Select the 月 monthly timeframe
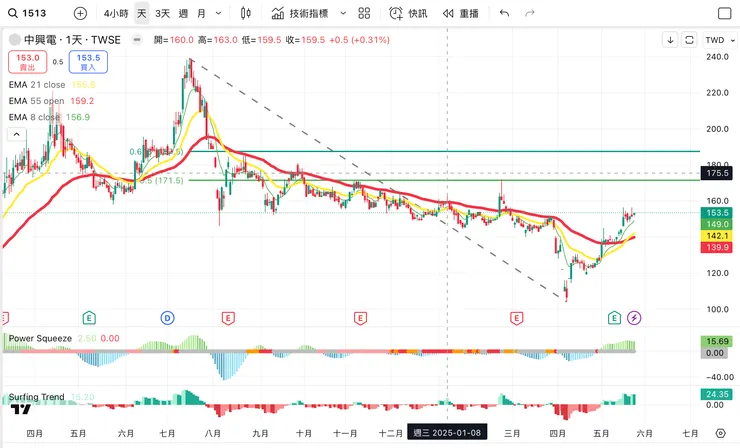This screenshot has height=448, width=740. tap(201, 13)
